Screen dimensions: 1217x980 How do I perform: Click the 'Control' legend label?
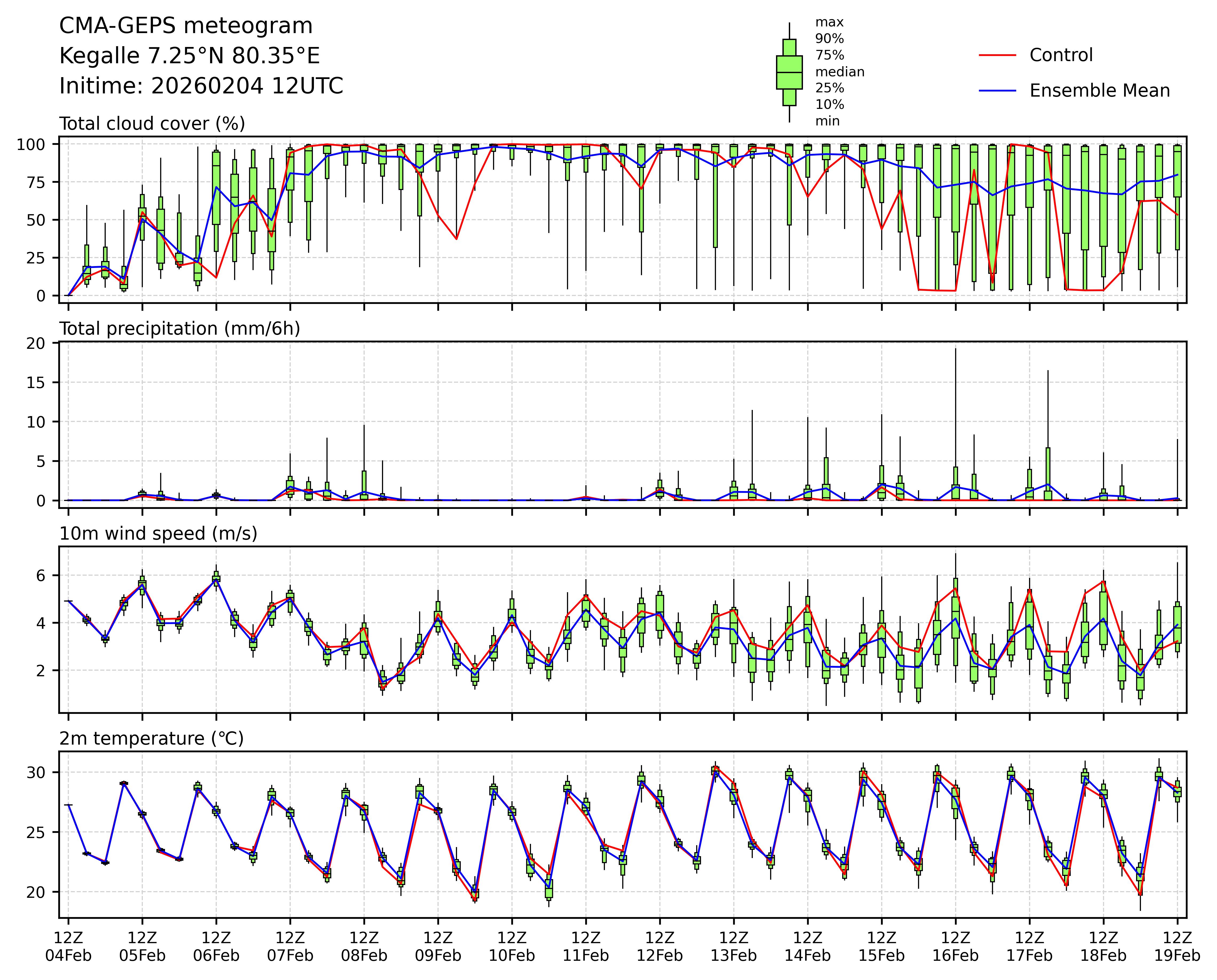tap(1061, 55)
